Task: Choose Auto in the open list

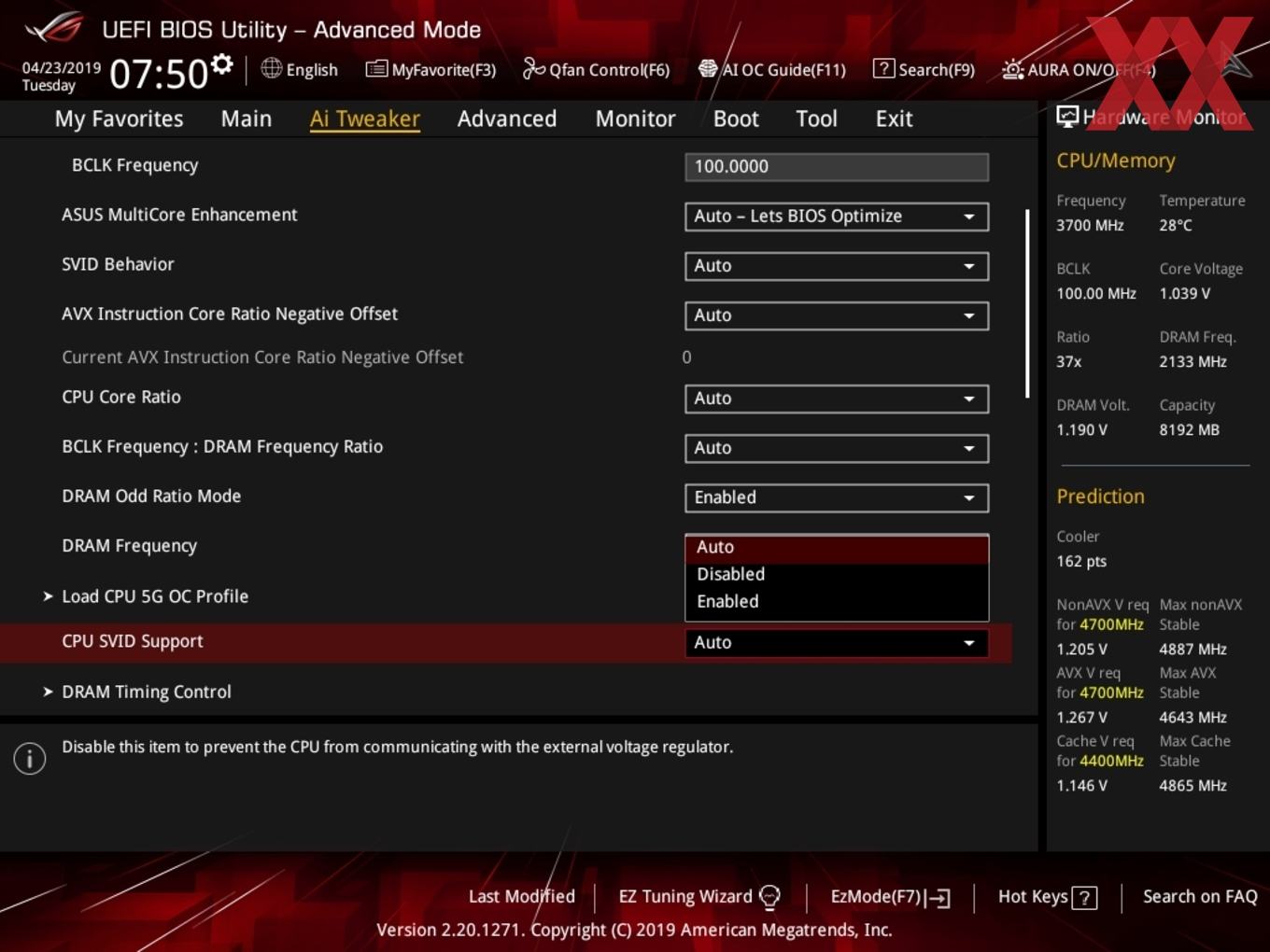Action: pyautogui.click(x=837, y=548)
